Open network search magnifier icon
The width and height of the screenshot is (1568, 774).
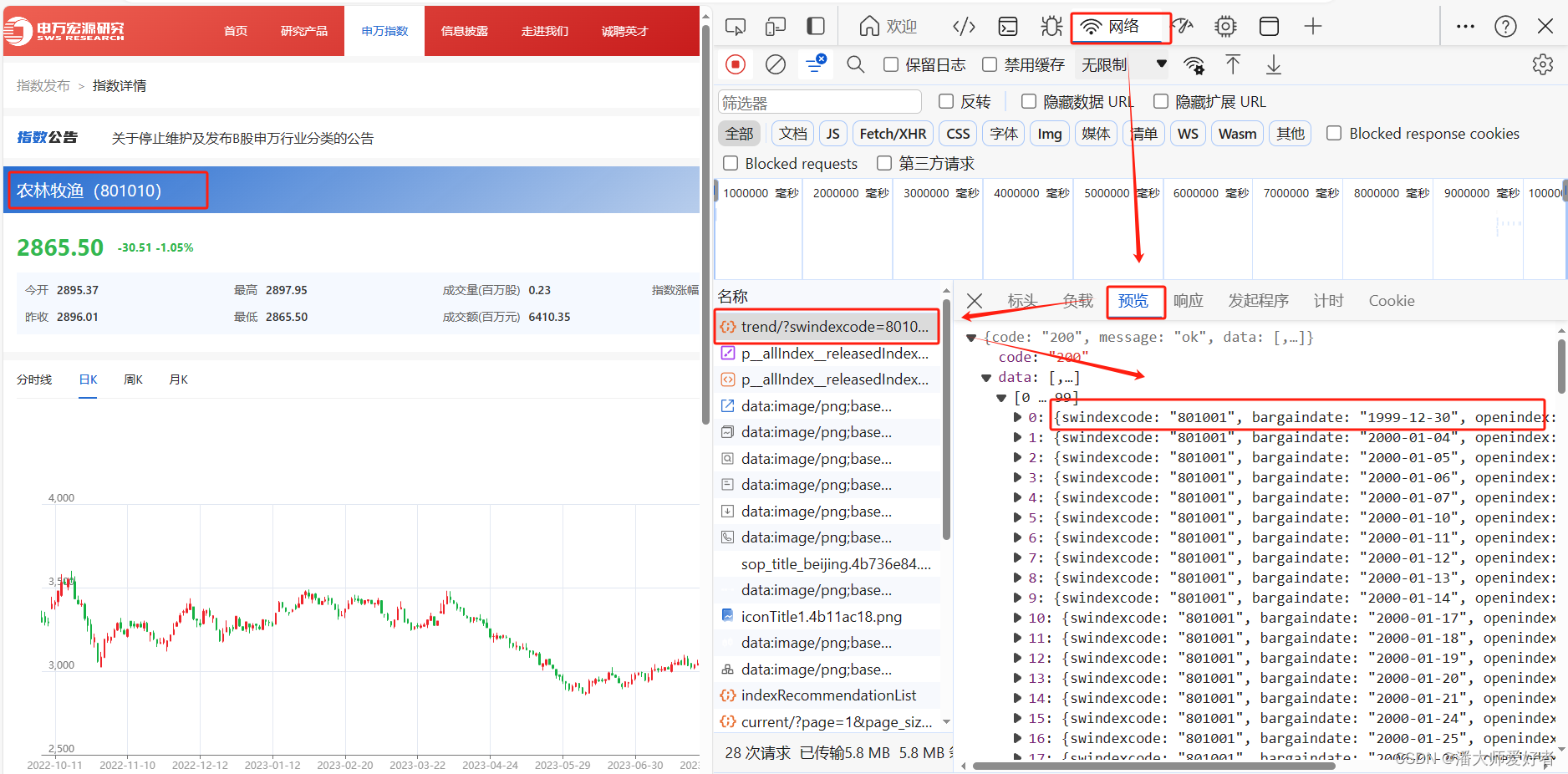click(855, 64)
